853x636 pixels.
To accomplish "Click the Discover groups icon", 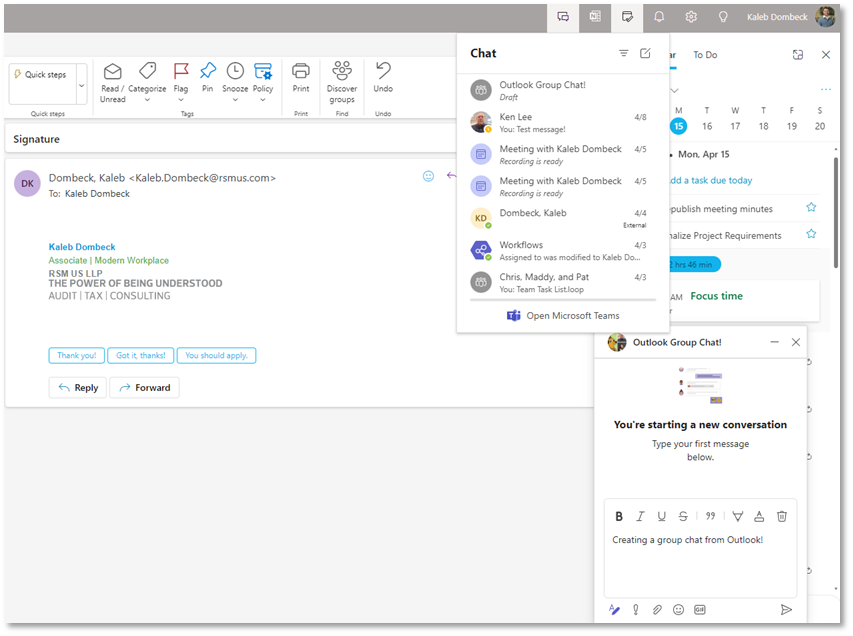I will [342, 81].
